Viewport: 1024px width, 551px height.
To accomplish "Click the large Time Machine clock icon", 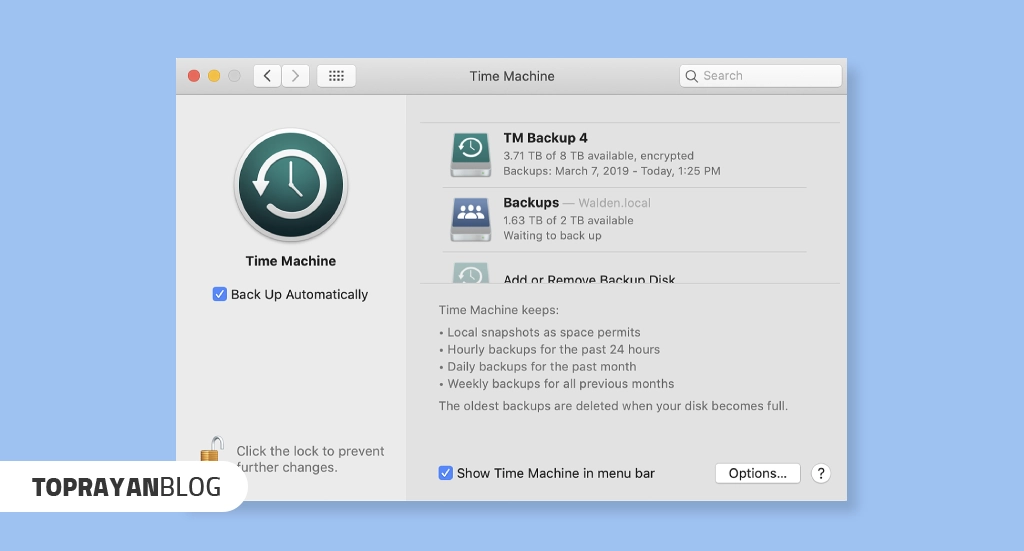I will point(291,185).
